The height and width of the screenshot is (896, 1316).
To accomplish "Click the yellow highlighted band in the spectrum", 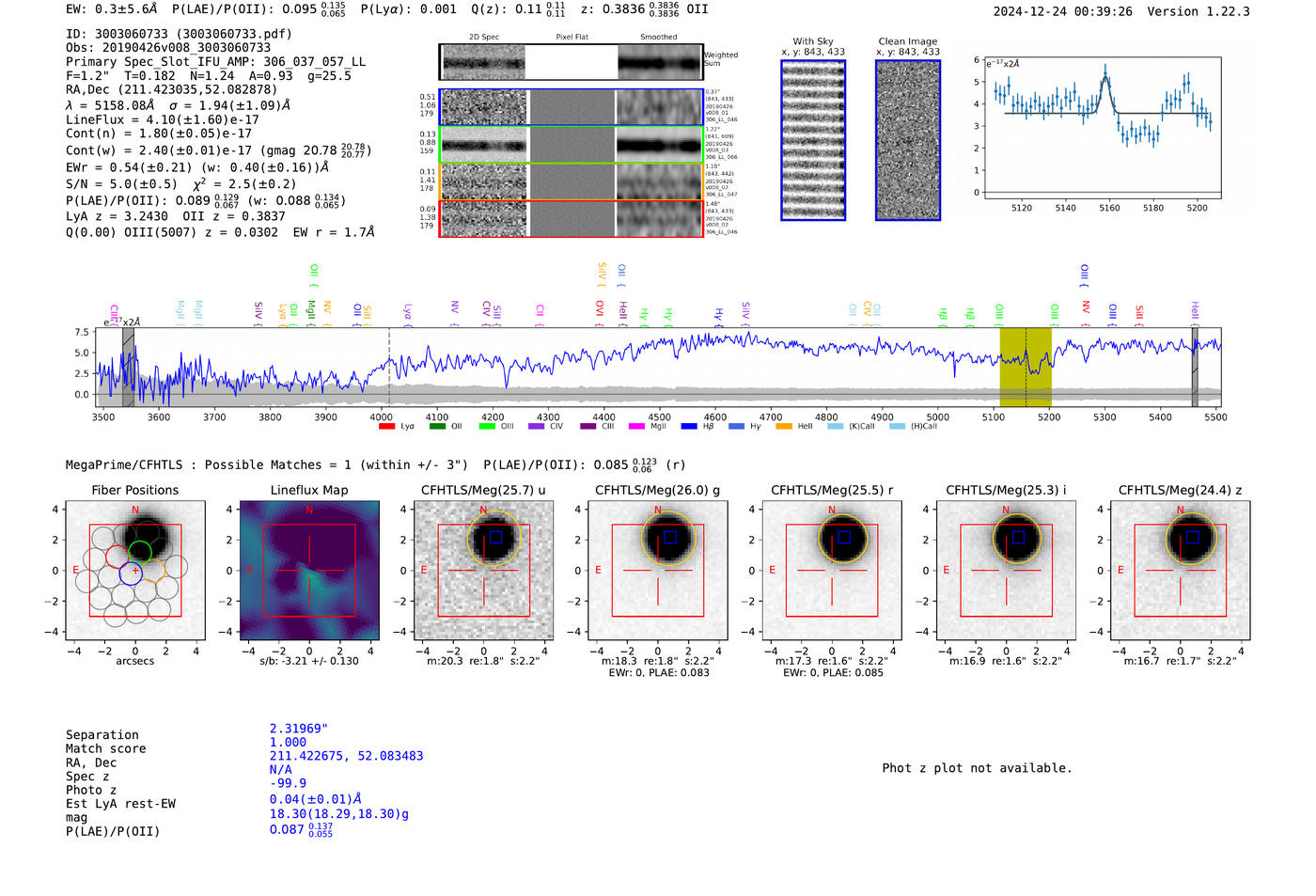I will pyautogui.click(x=1025, y=367).
